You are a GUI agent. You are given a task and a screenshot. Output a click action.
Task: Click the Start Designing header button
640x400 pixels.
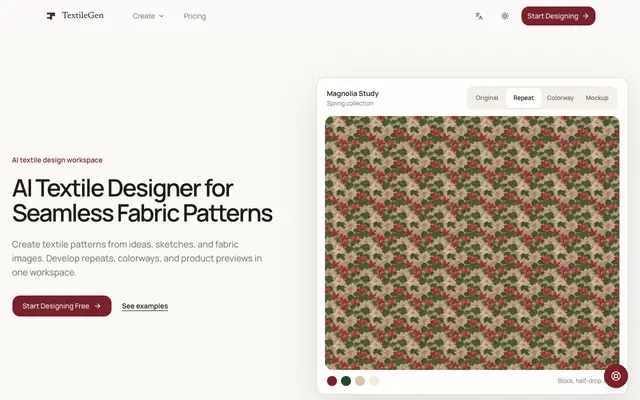pos(558,16)
